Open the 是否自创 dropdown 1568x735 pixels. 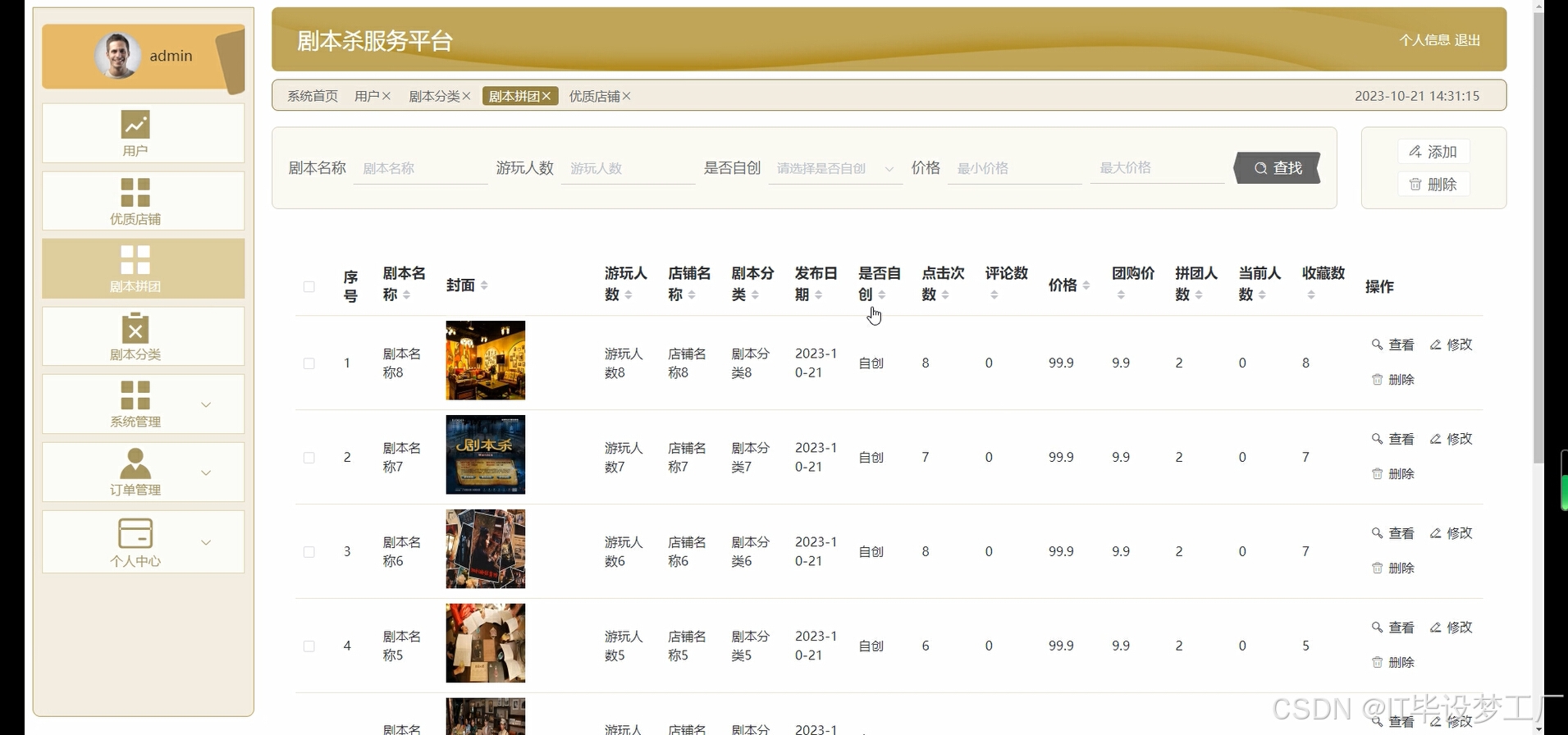pyautogui.click(x=835, y=168)
